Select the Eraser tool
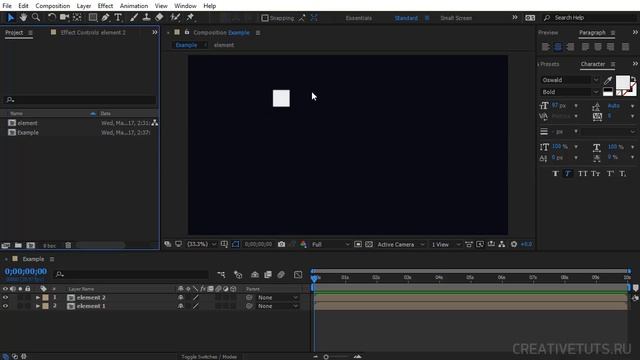Screen dimensions: 640x360 (159, 18)
